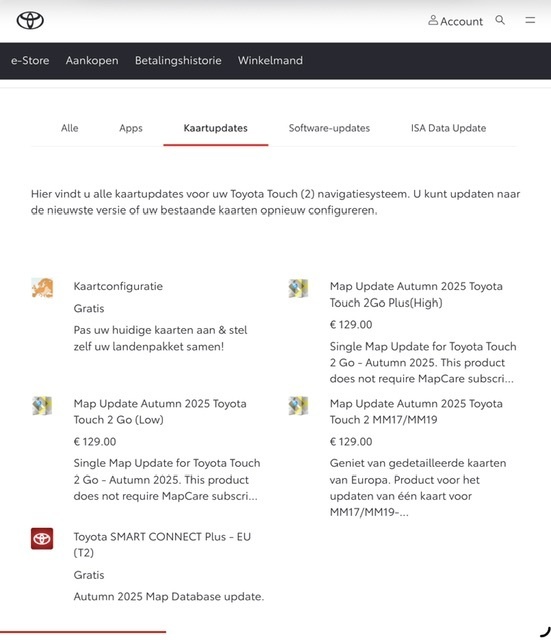Click 'Pas uw huidige kaarten aan' description
The width and height of the screenshot is (551, 640).
point(160,338)
